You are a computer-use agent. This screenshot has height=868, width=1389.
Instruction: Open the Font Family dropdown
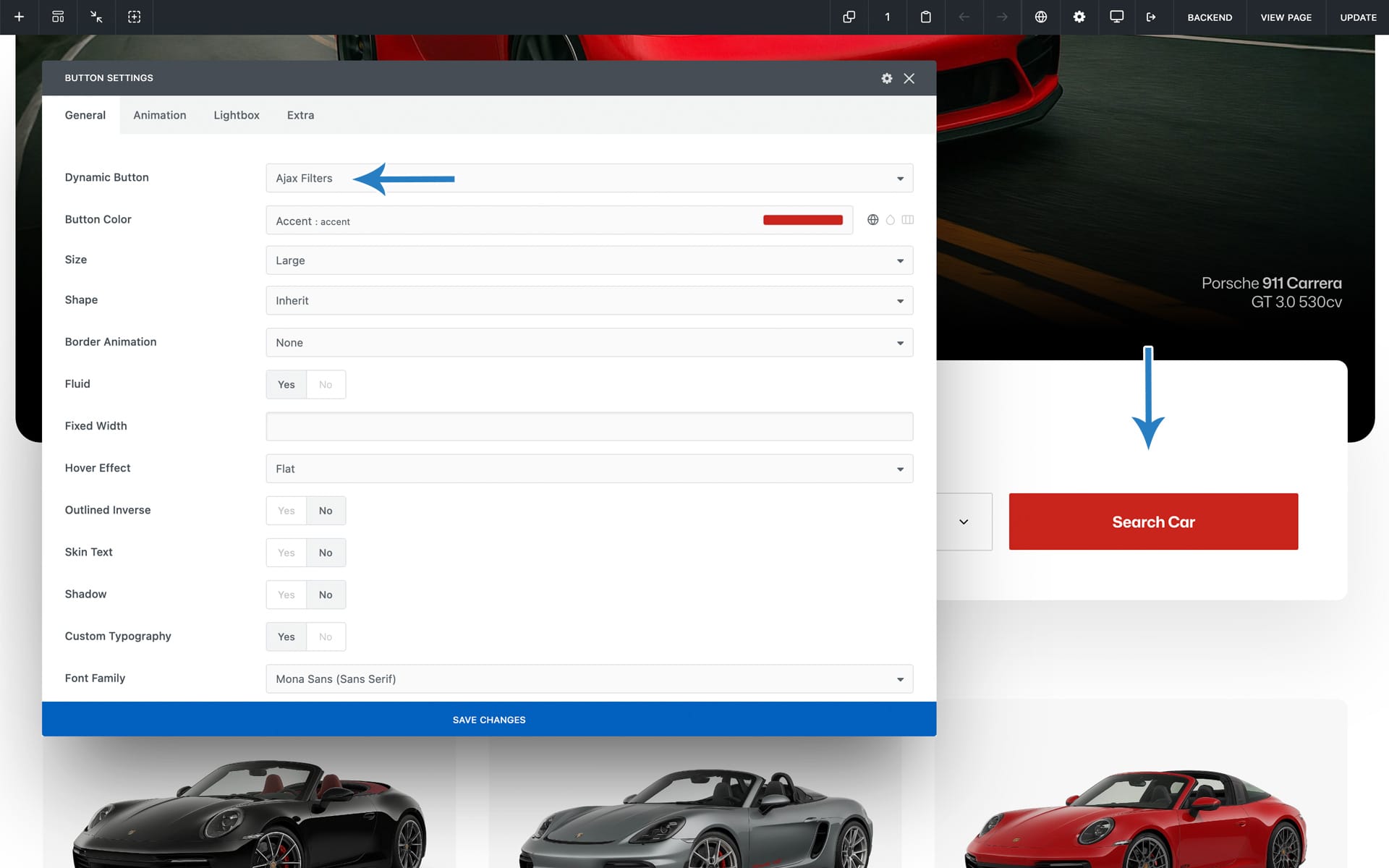(x=589, y=679)
